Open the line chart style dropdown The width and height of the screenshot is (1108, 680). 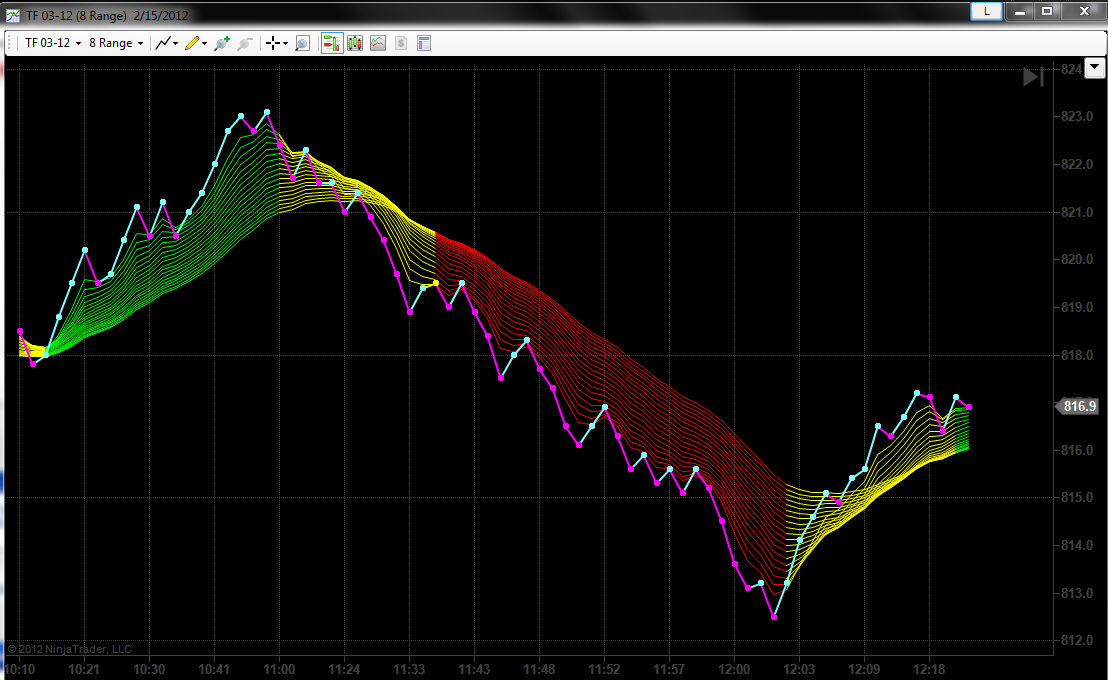coord(167,43)
